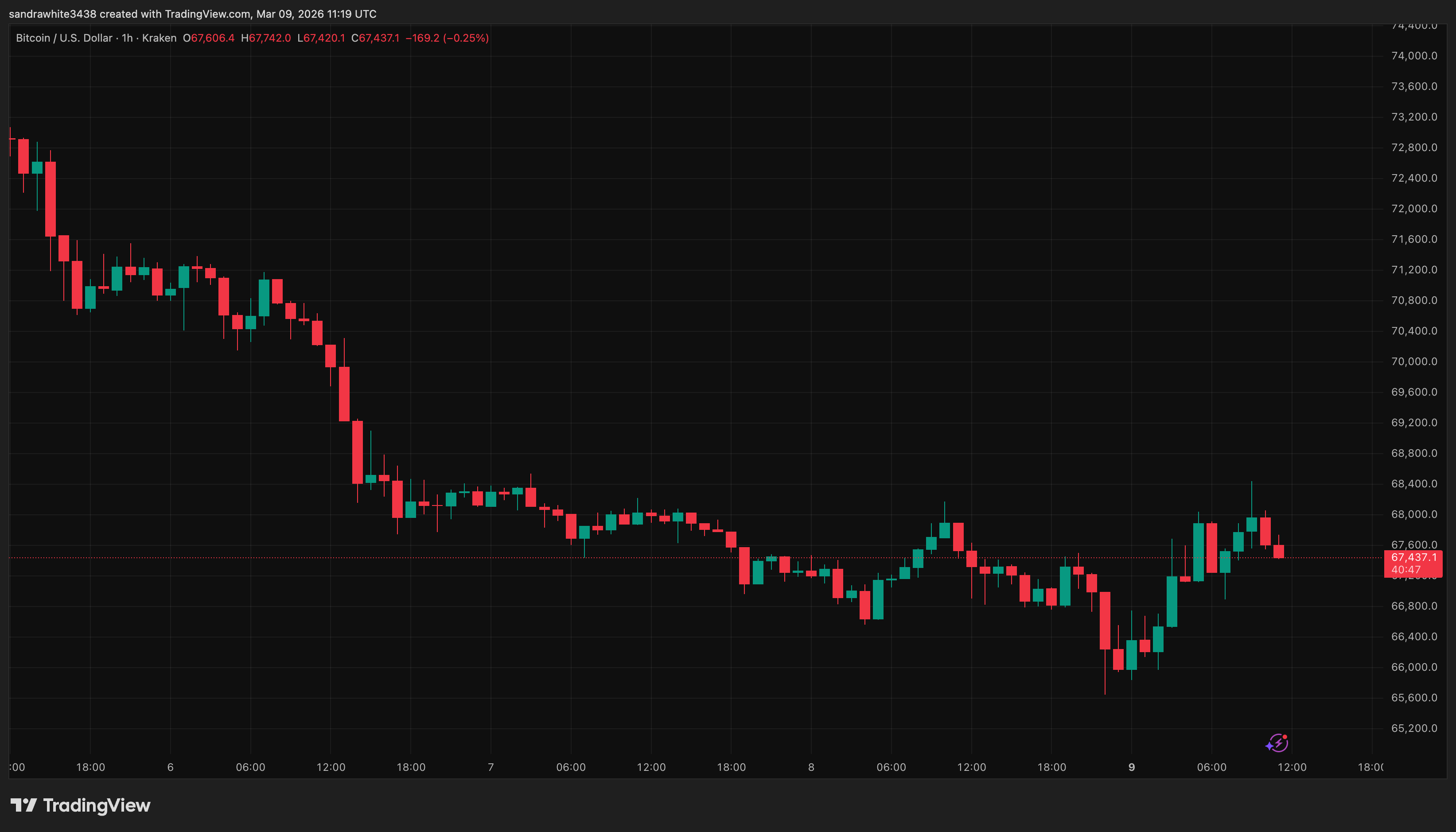Click the date label 9 on time axis
Image resolution: width=1456 pixels, height=832 pixels.
pos(1131,767)
